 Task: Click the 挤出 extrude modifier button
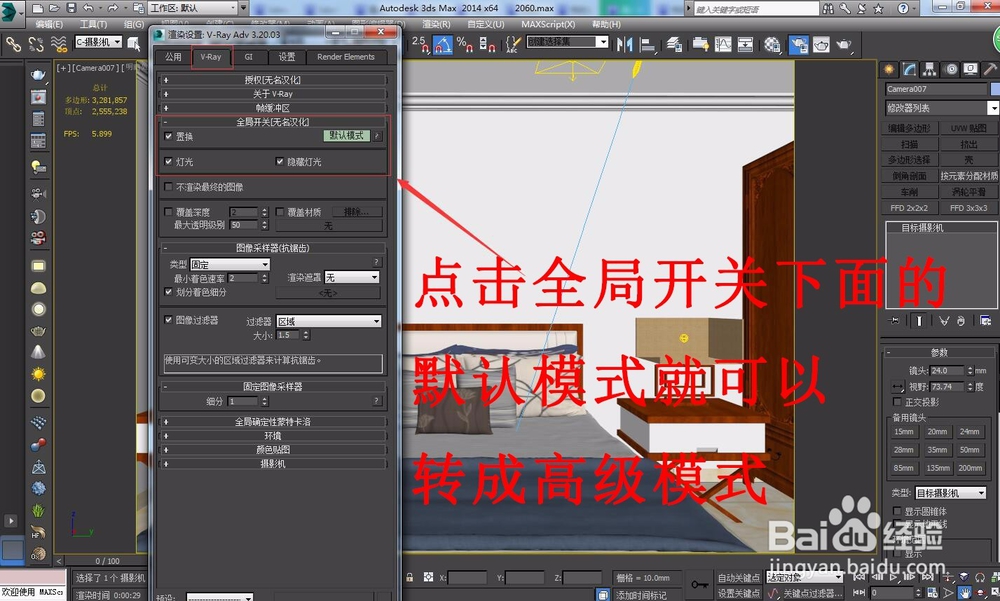tap(969, 144)
